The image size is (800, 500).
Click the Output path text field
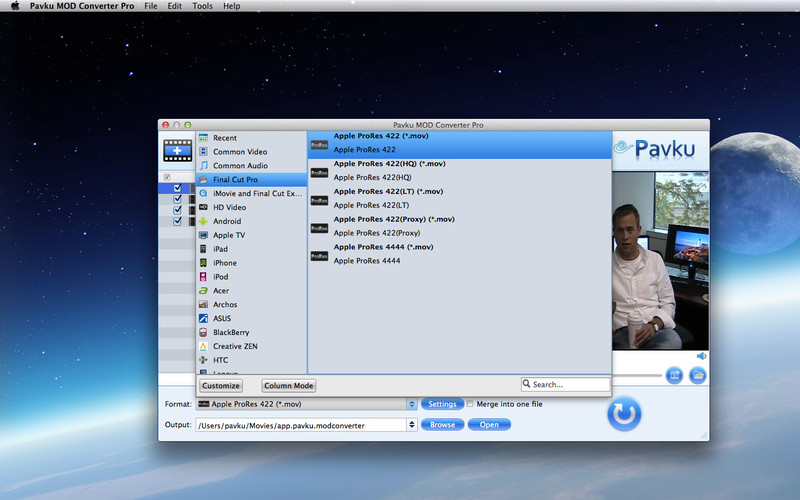(301, 425)
